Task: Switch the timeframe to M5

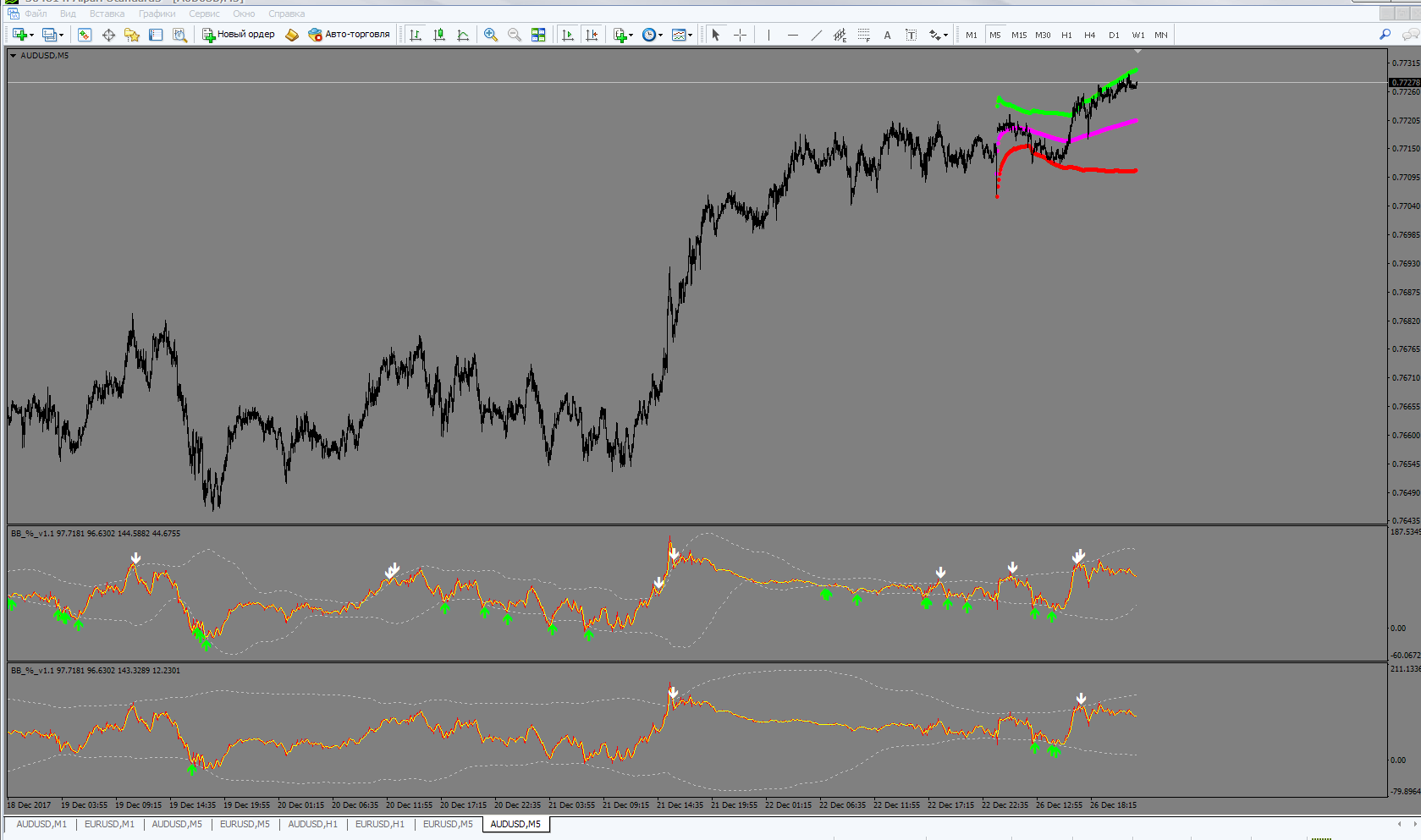Action: pos(995,35)
